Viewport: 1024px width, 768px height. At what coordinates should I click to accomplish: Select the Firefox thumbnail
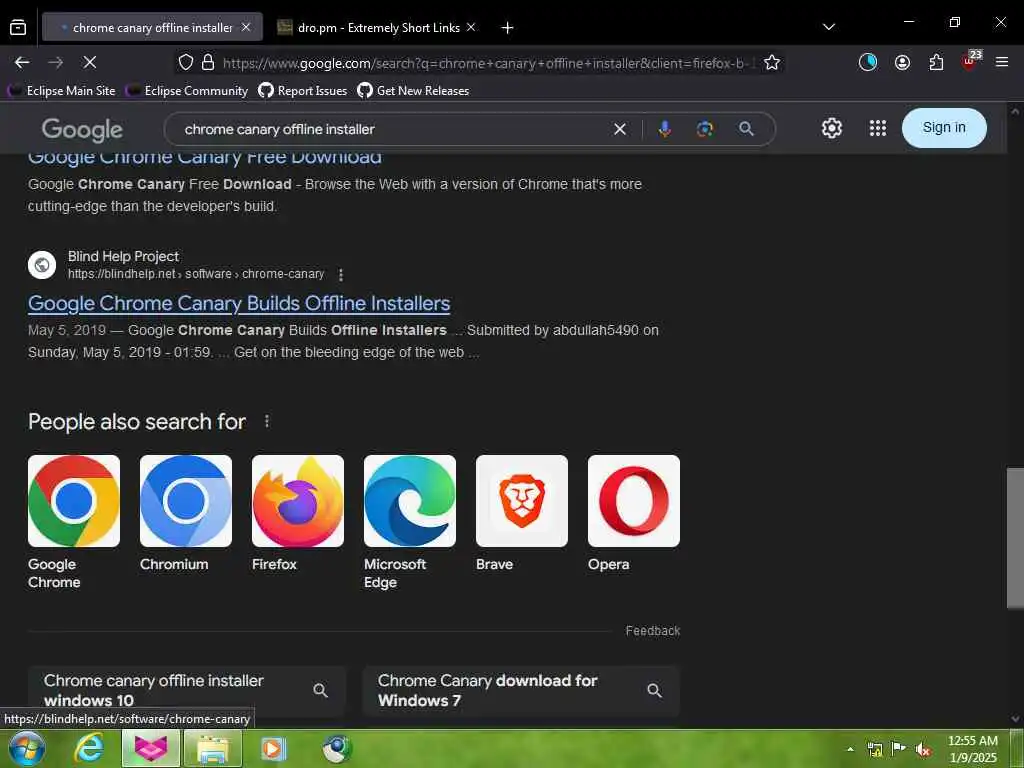(x=298, y=501)
